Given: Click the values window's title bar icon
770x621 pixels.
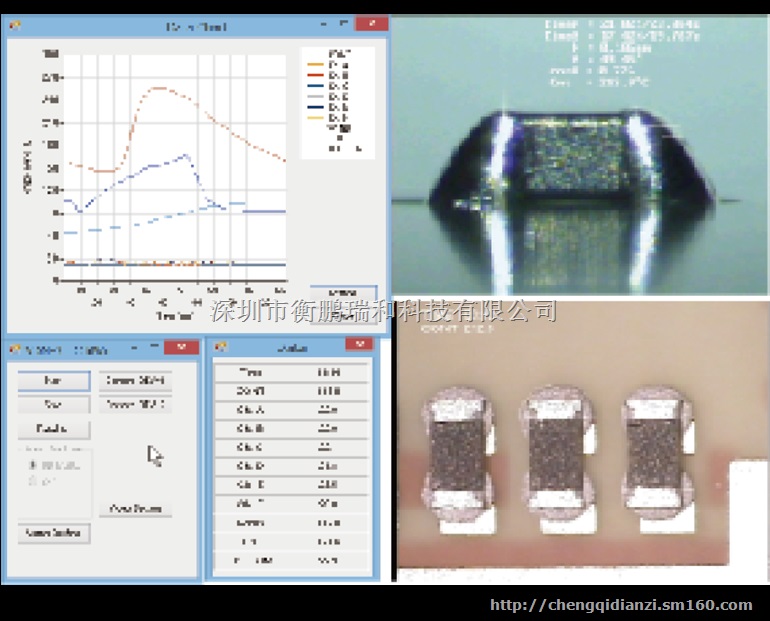Looking at the screenshot, I should (x=221, y=347).
